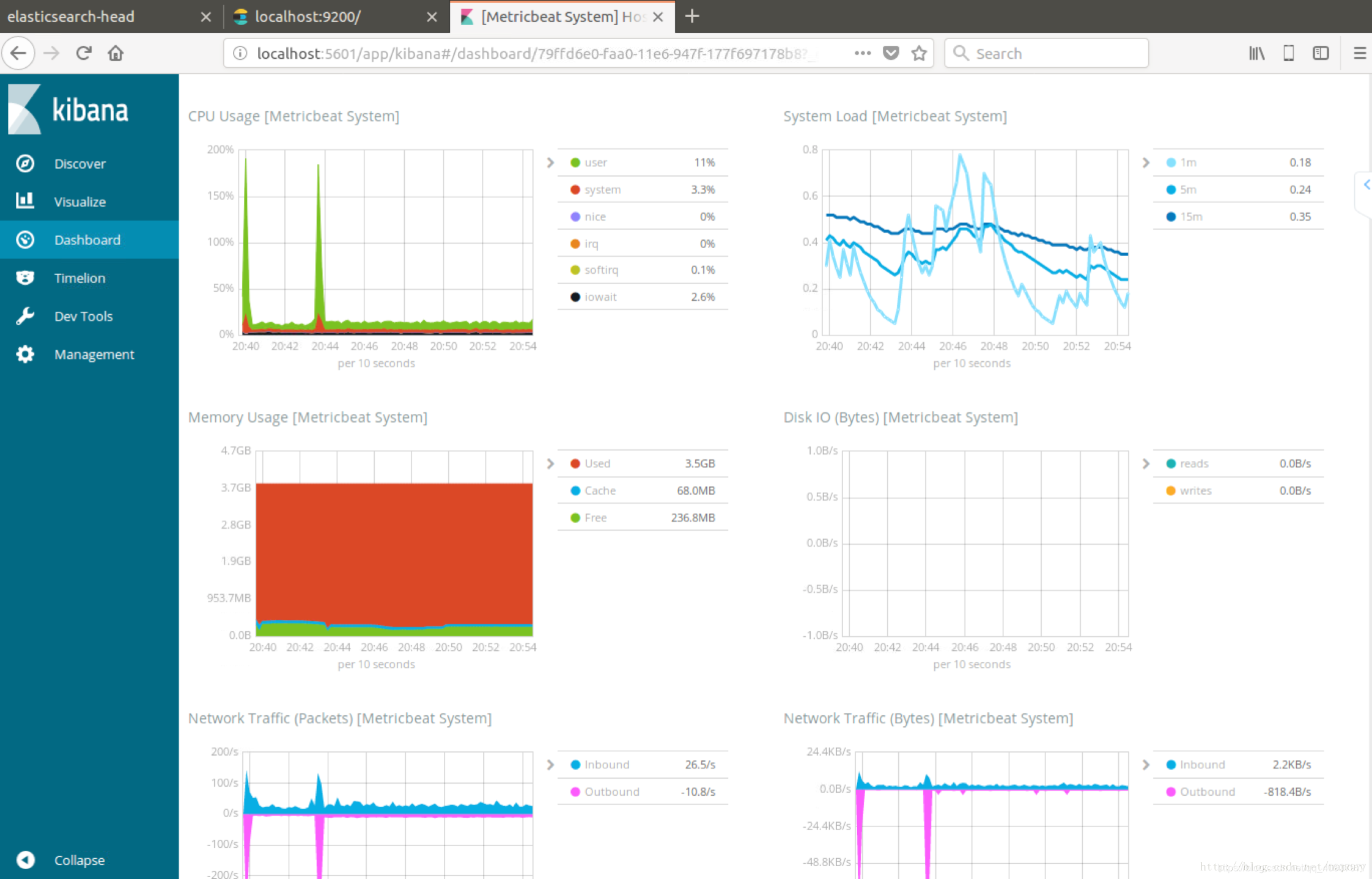The width and height of the screenshot is (1372, 879).
Task: Save page to Pocket icon
Action: (x=891, y=53)
